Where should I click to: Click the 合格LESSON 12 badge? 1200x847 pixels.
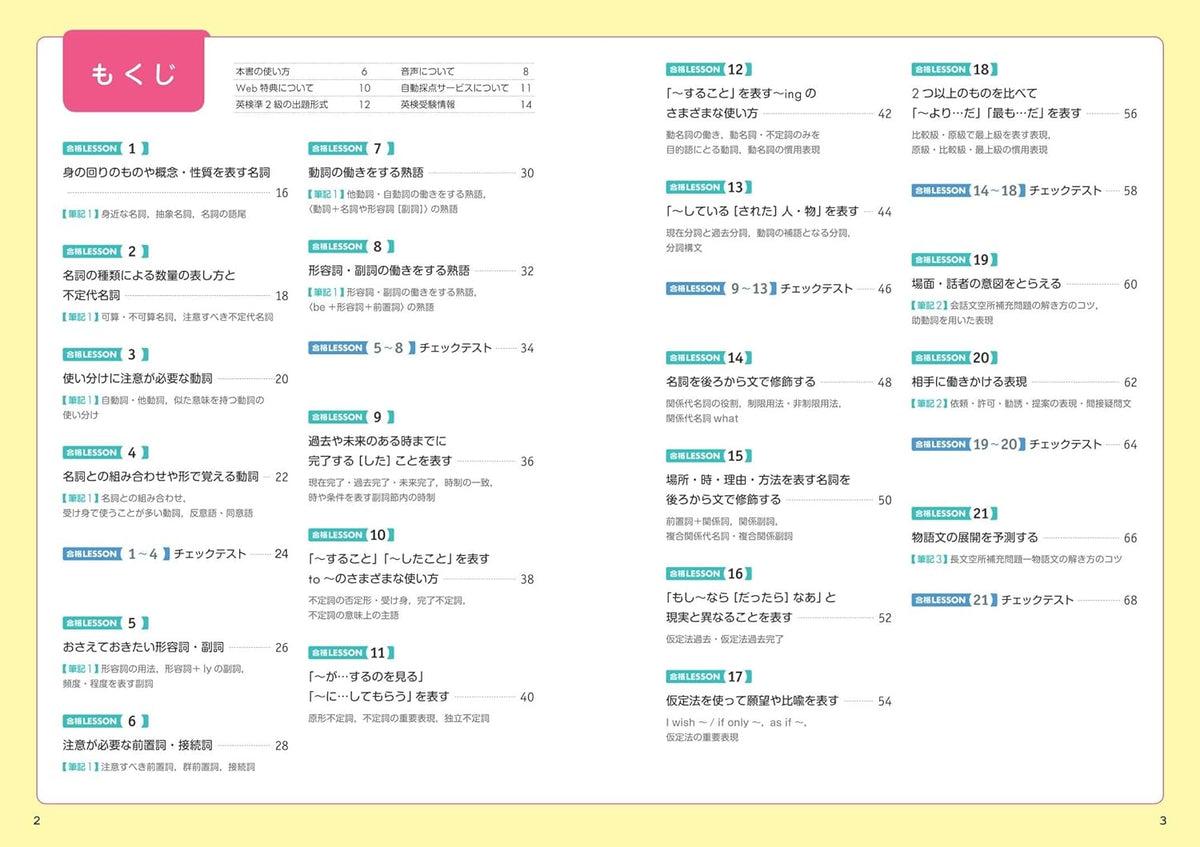[x=709, y=69]
